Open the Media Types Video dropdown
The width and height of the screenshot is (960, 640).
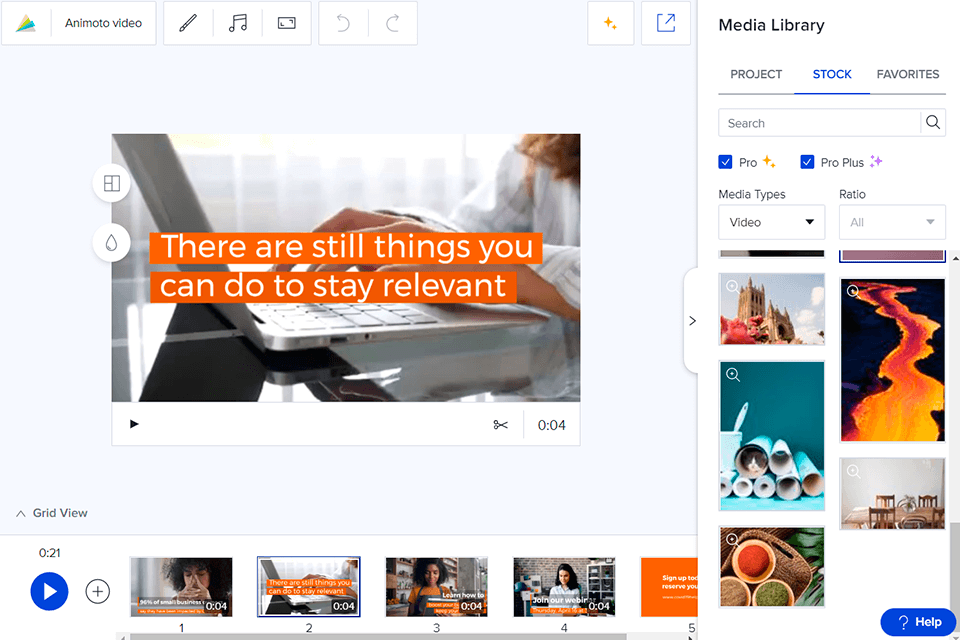tap(771, 222)
